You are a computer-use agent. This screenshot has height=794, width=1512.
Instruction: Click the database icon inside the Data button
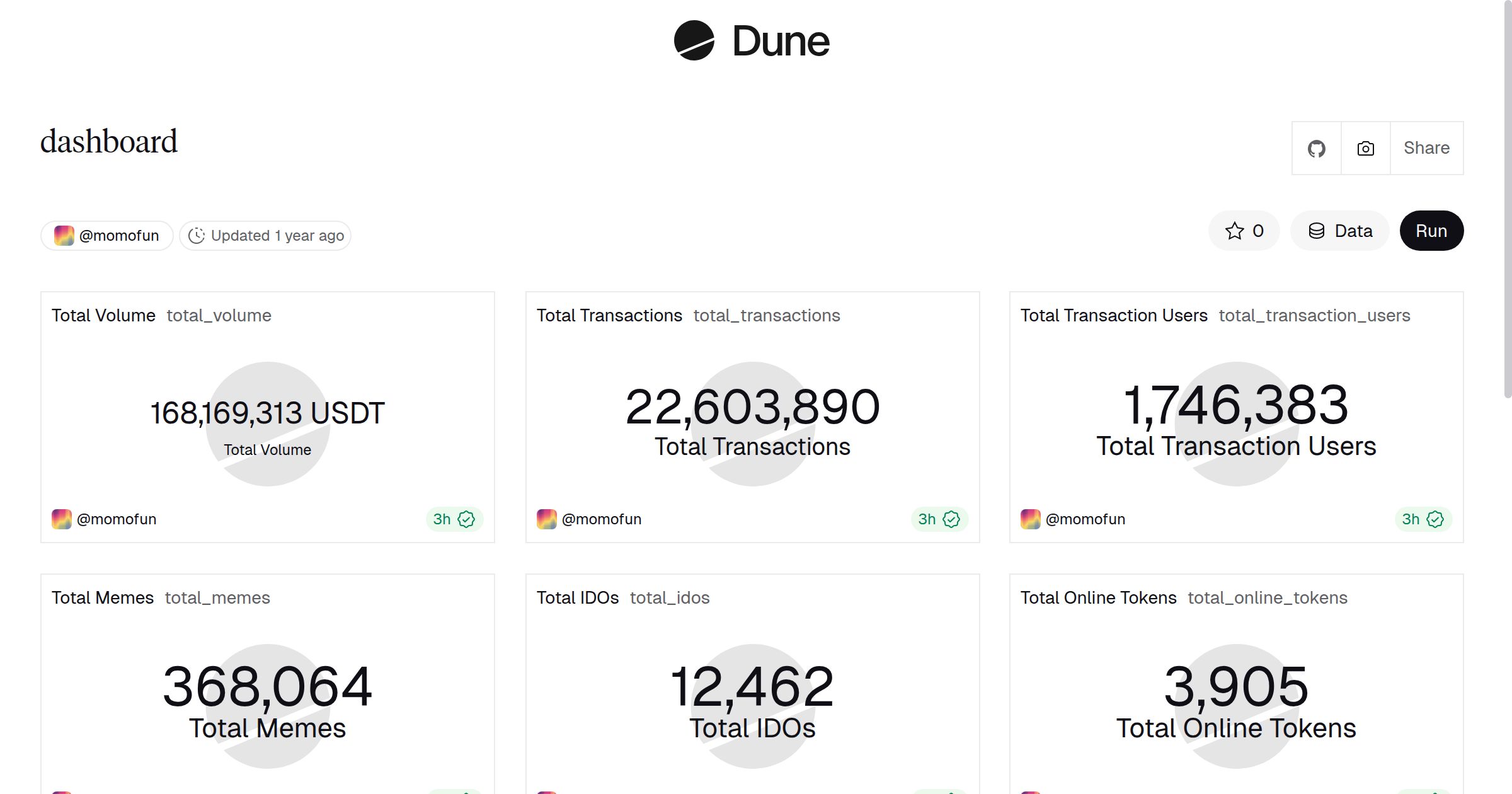pos(1316,231)
